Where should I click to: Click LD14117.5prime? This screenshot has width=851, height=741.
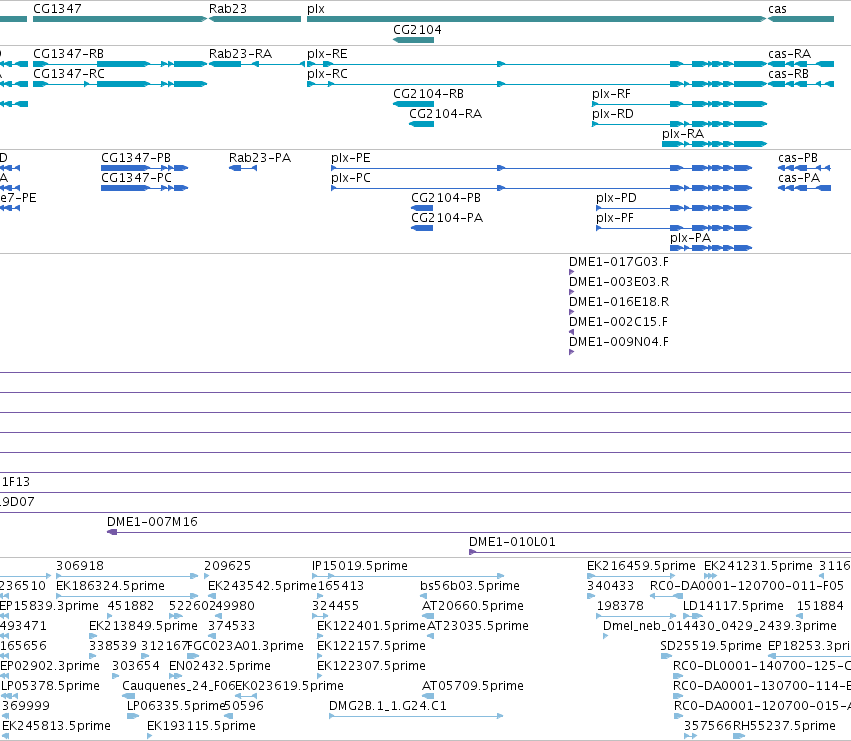(x=693, y=616)
